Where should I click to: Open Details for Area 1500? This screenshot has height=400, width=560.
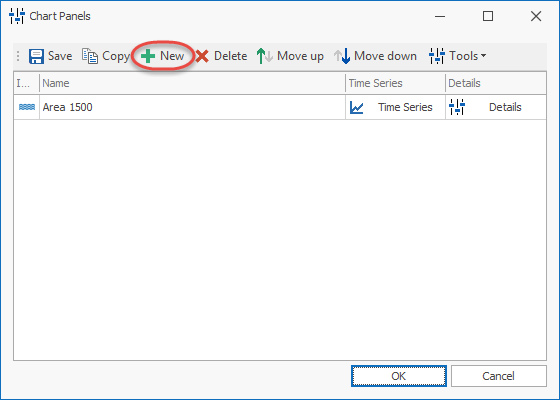coord(496,107)
